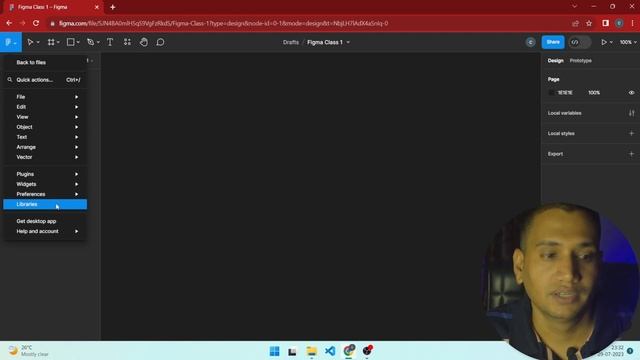Viewport: 640px width, 360px height.
Task: Open browser side panel icon
Action: pos(606,23)
